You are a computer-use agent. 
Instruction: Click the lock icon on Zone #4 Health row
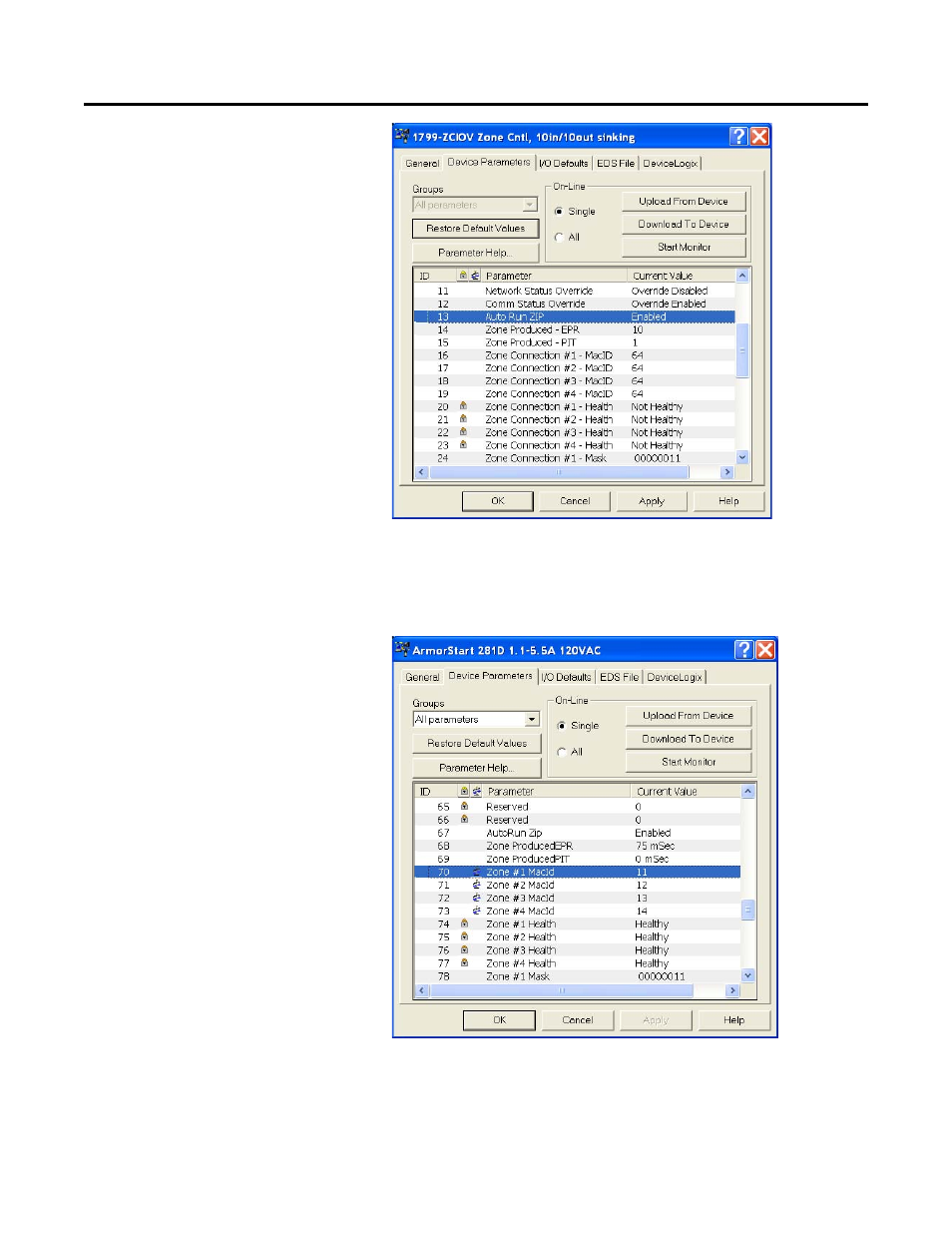(x=464, y=962)
